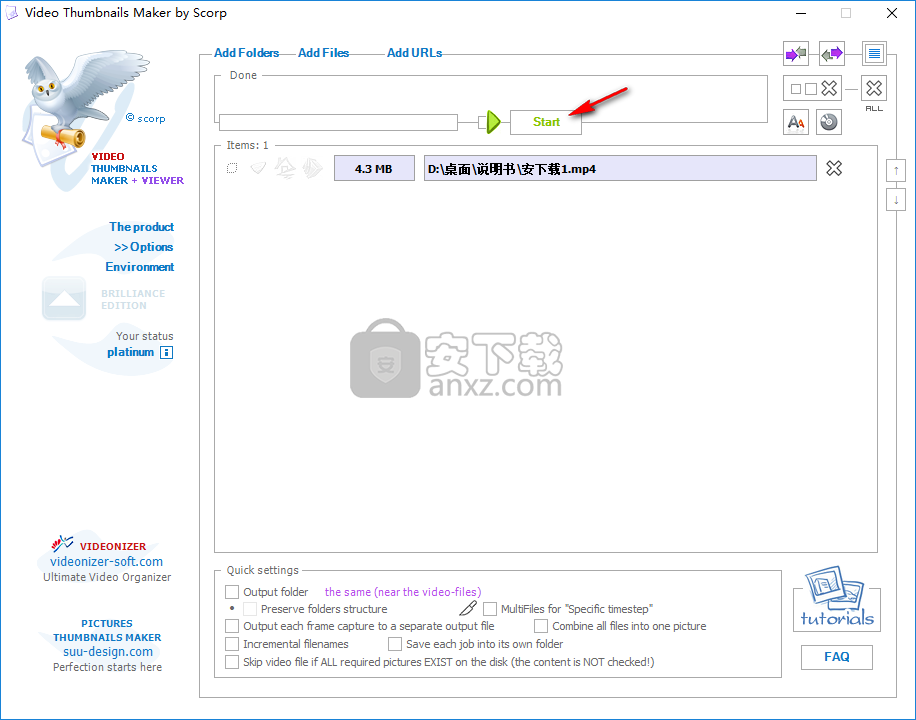Viewport: 916px width, 720px height.
Task: Click the Brilliance Edition arrow icon
Action: point(64,298)
